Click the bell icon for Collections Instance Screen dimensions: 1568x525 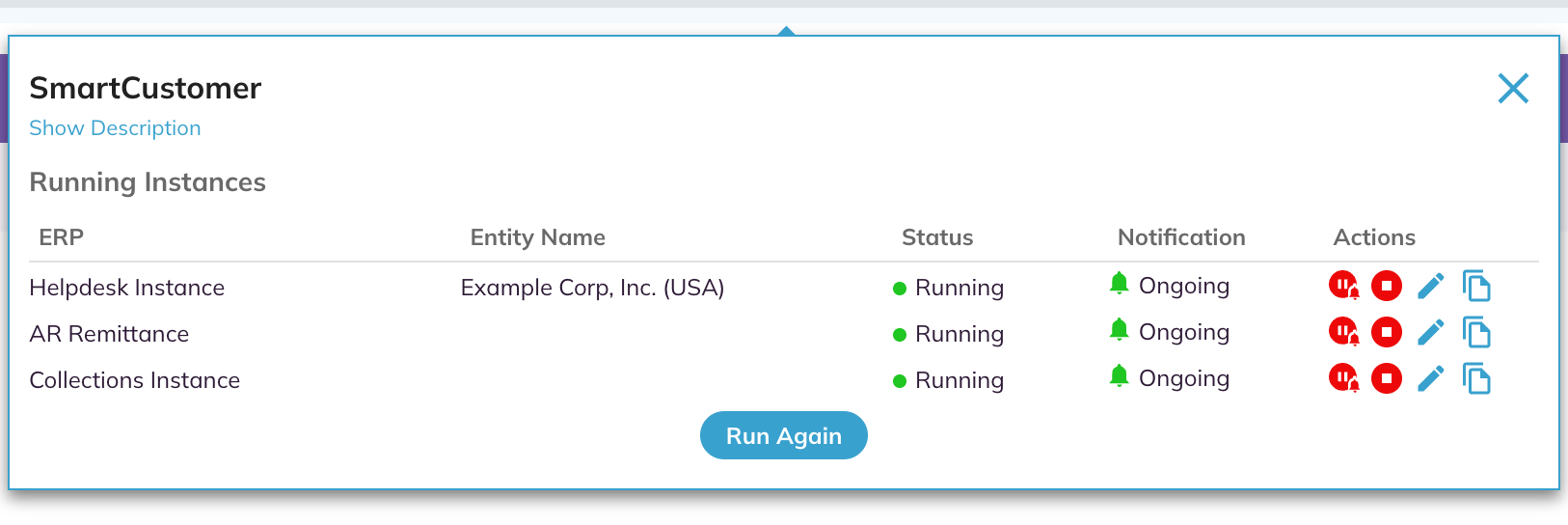point(1119,375)
